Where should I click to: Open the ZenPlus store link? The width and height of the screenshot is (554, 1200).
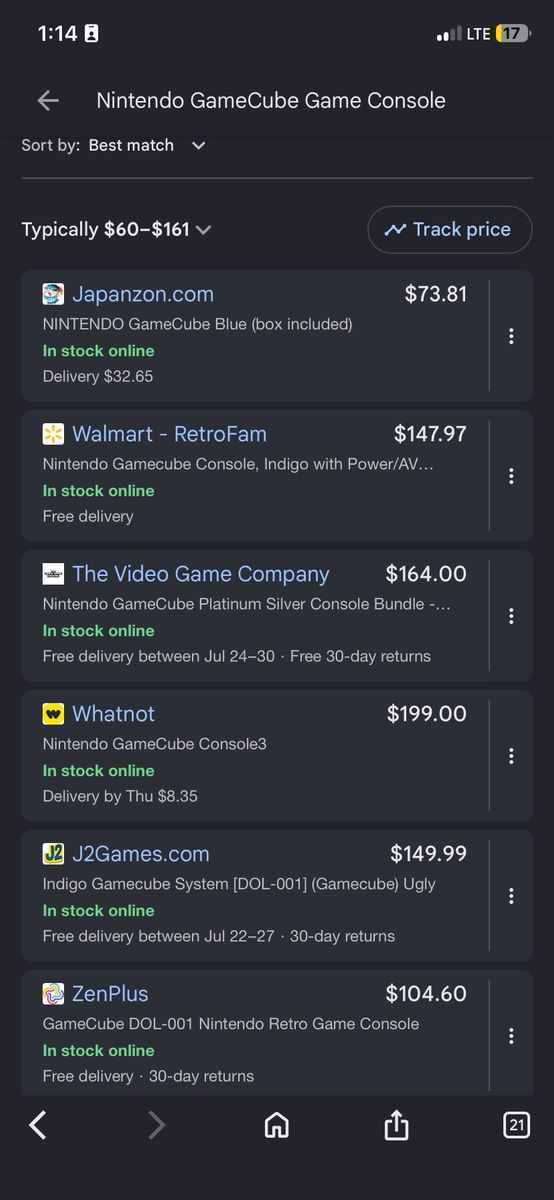[110, 994]
